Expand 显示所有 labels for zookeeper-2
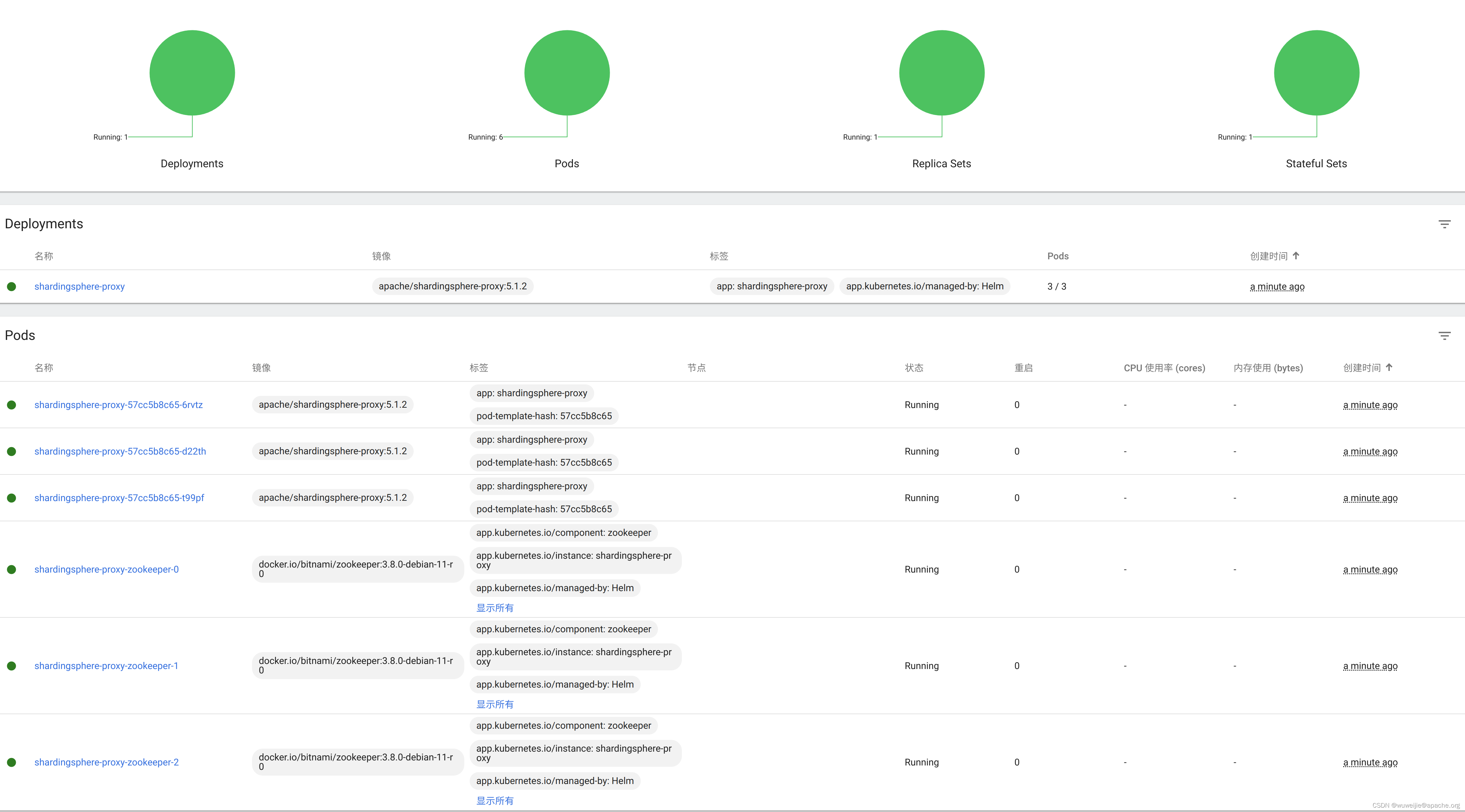1465x812 pixels. pyautogui.click(x=495, y=801)
